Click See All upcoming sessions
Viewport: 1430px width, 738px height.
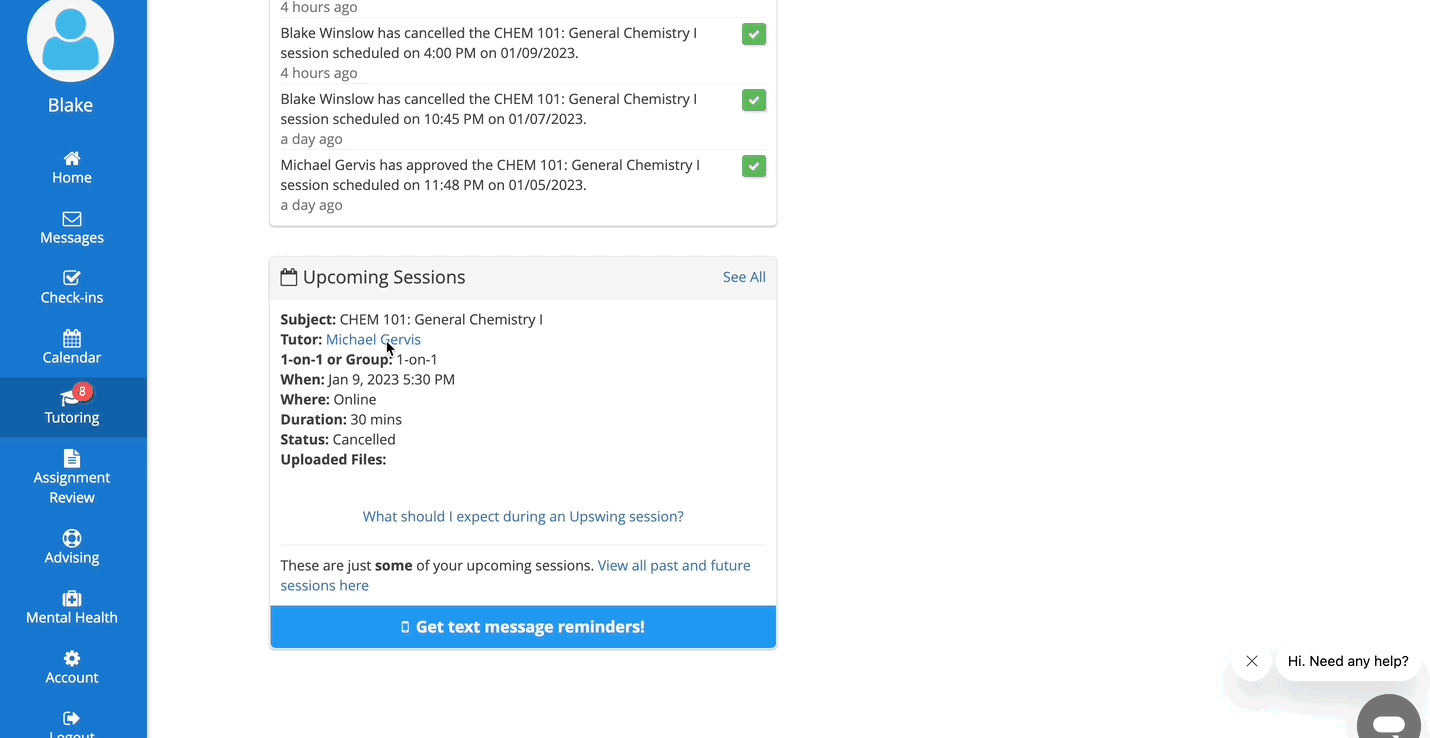(744, 277)
